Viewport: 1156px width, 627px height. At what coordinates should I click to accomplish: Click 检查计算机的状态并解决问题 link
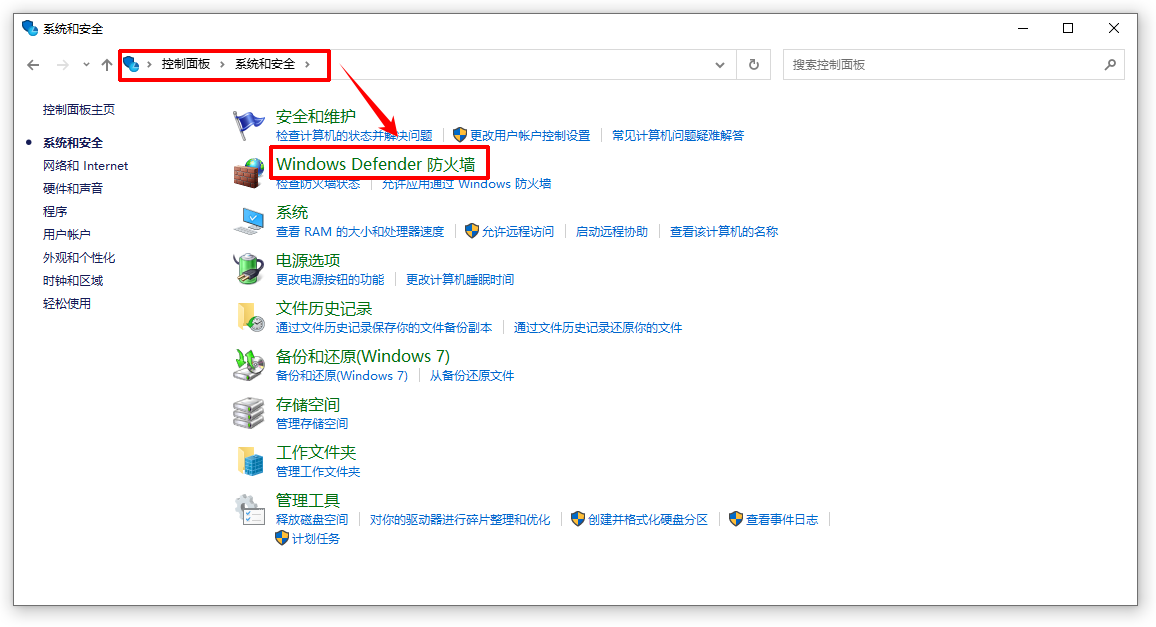[x=354, y=136]
